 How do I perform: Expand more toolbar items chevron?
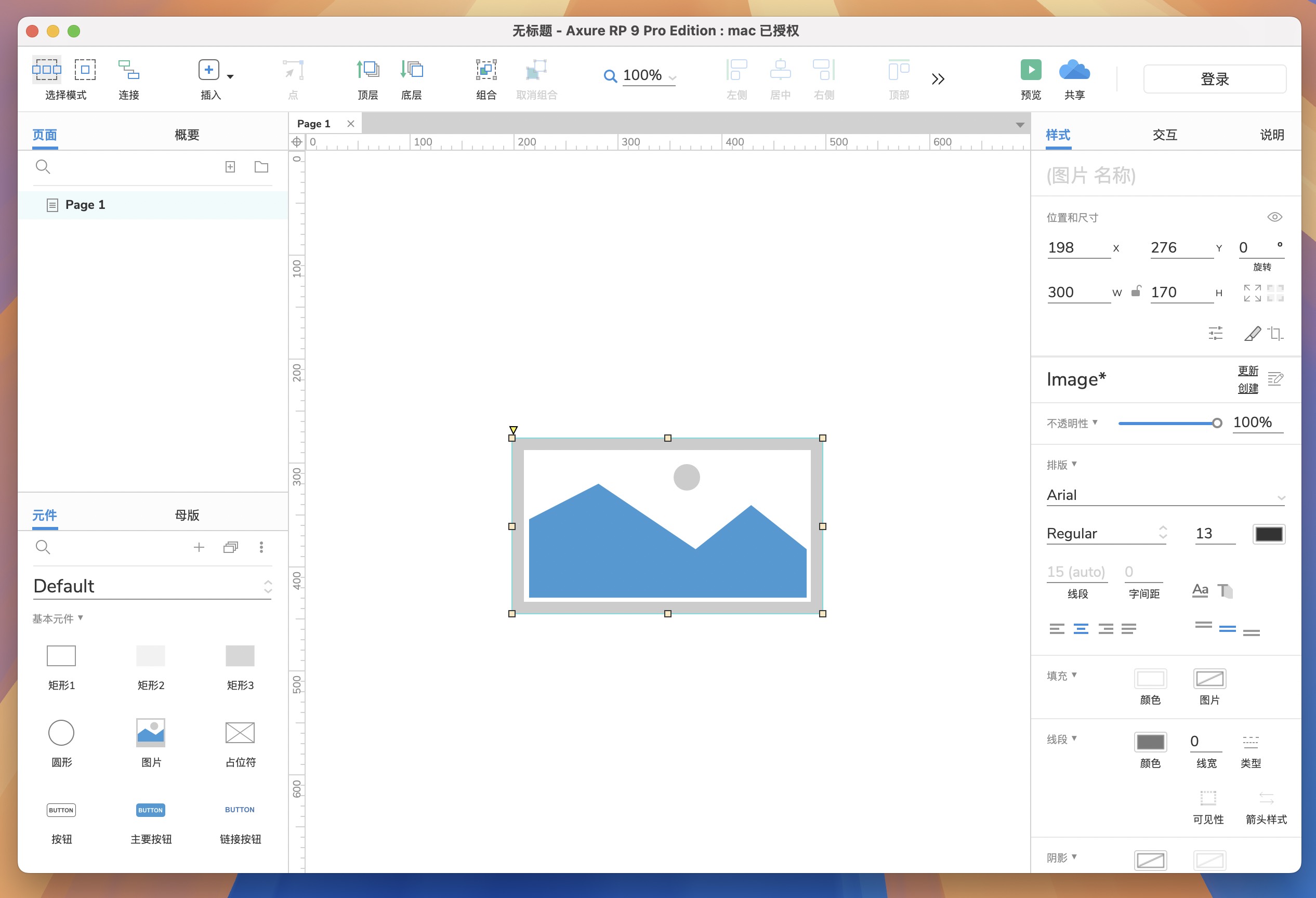point(938,78)
